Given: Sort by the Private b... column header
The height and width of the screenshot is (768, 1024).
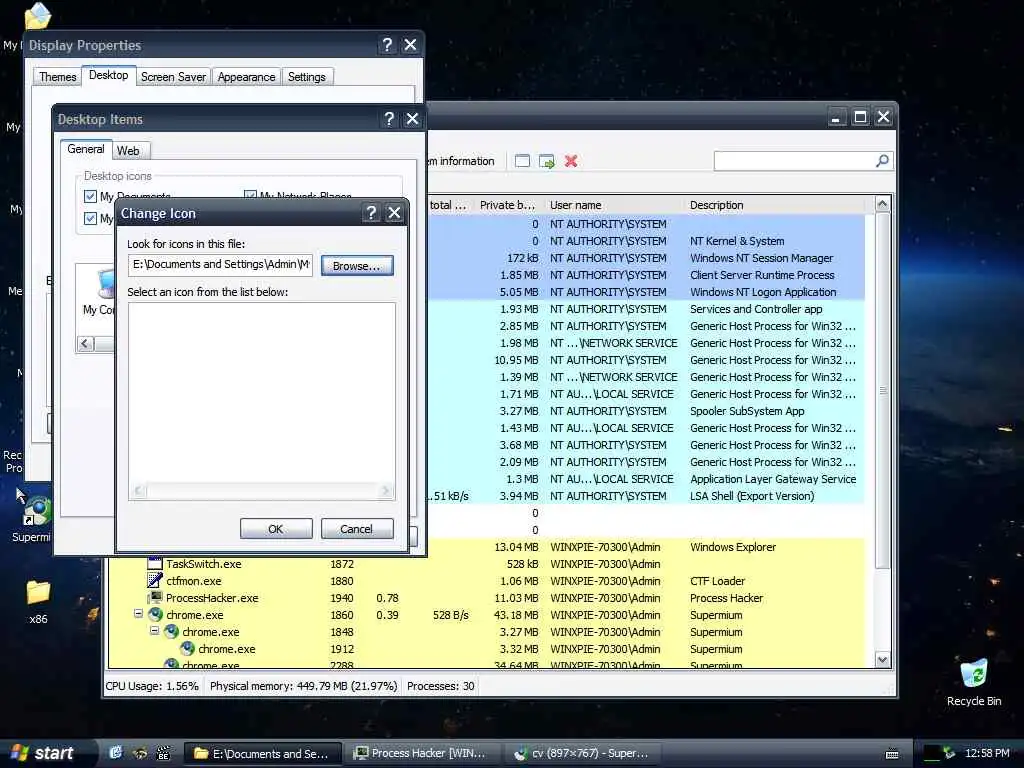Looking at the screenshot, I should coord(507,205).
